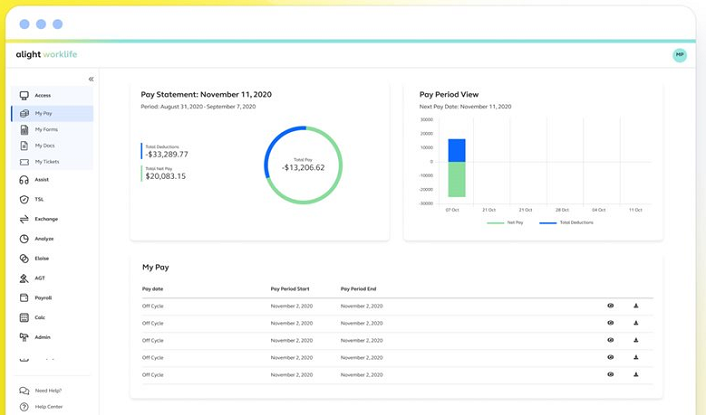
Task: Select My Forms in the sidebar
Action: click(x=46, y=129)
